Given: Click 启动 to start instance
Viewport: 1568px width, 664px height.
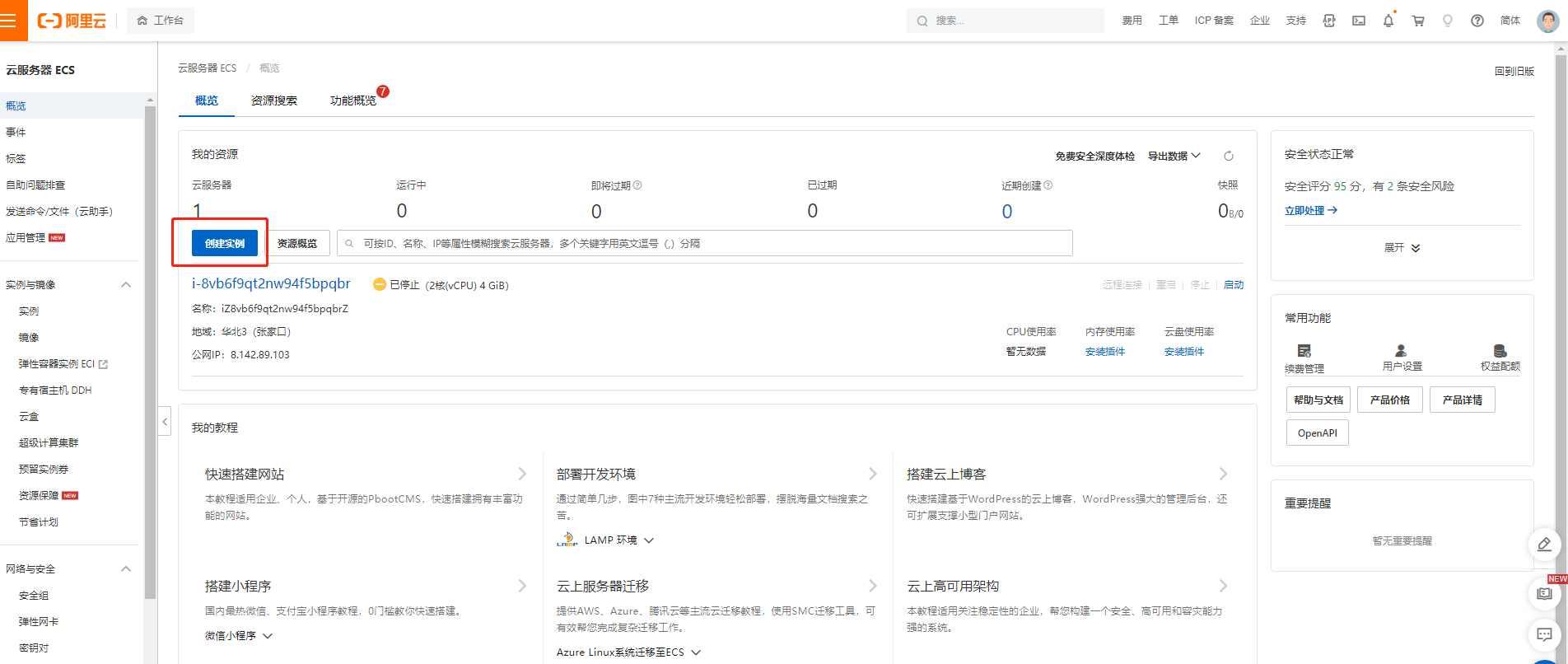Looking at the screenshot, I should (1234, 285).
